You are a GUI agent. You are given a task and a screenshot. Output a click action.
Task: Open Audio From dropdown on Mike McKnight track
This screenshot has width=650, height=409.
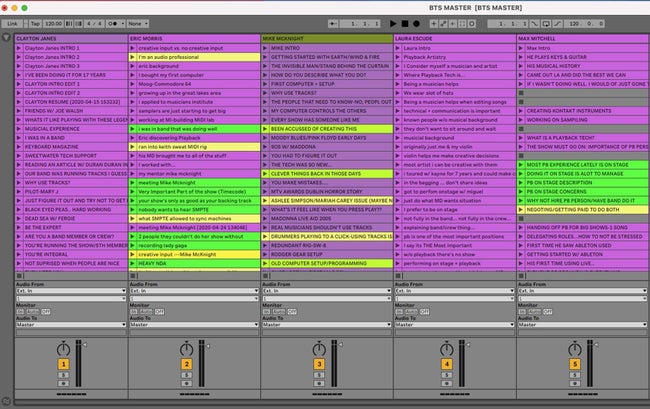327,291
